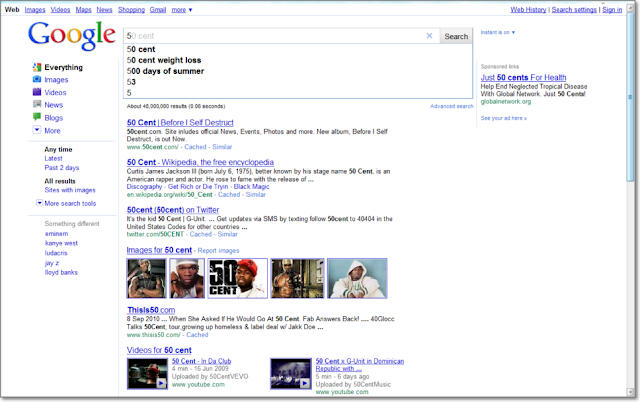This screenshot has width=640, height=402.
Task: Open '50cent (50cent) on Twitter' result
Action: pyautogui.click(x=173, y=210)
